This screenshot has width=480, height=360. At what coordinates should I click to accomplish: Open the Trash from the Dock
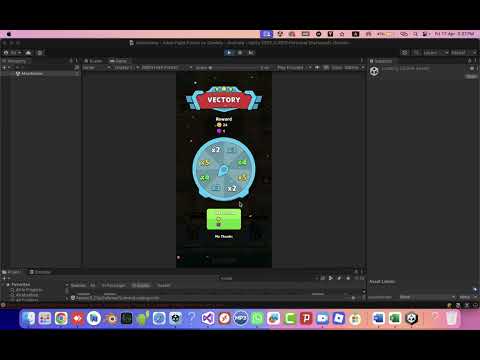pos(451,318)
